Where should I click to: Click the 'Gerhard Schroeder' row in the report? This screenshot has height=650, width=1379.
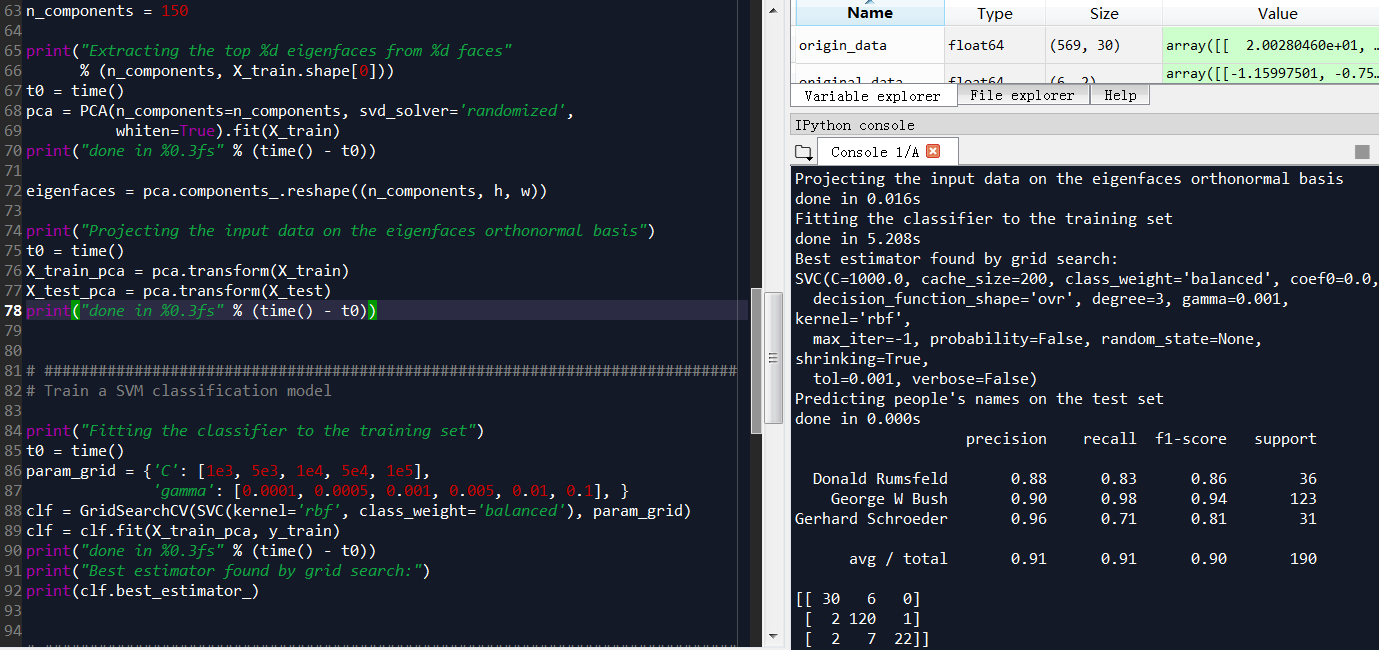click(x=1056, y=519)
